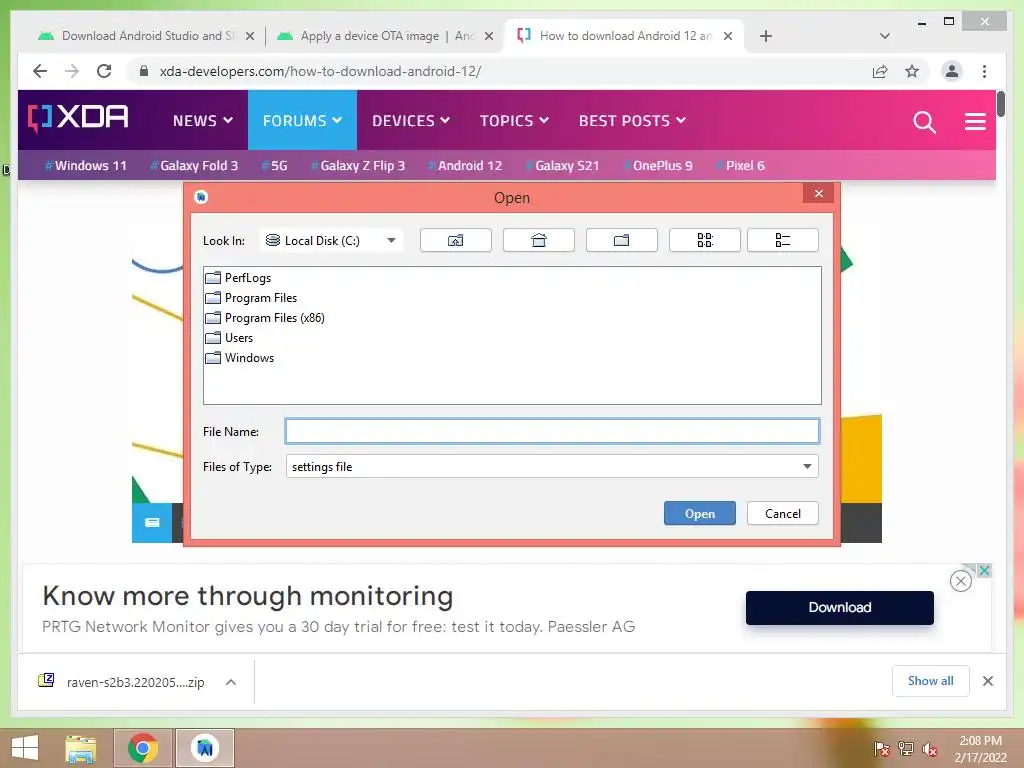
Task: Bookmark this page with the star
Action: [912, 71]
